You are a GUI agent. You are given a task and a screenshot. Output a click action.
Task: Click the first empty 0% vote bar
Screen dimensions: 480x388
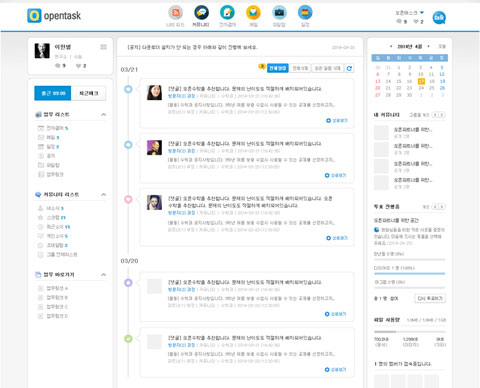(x=410, y=259)
